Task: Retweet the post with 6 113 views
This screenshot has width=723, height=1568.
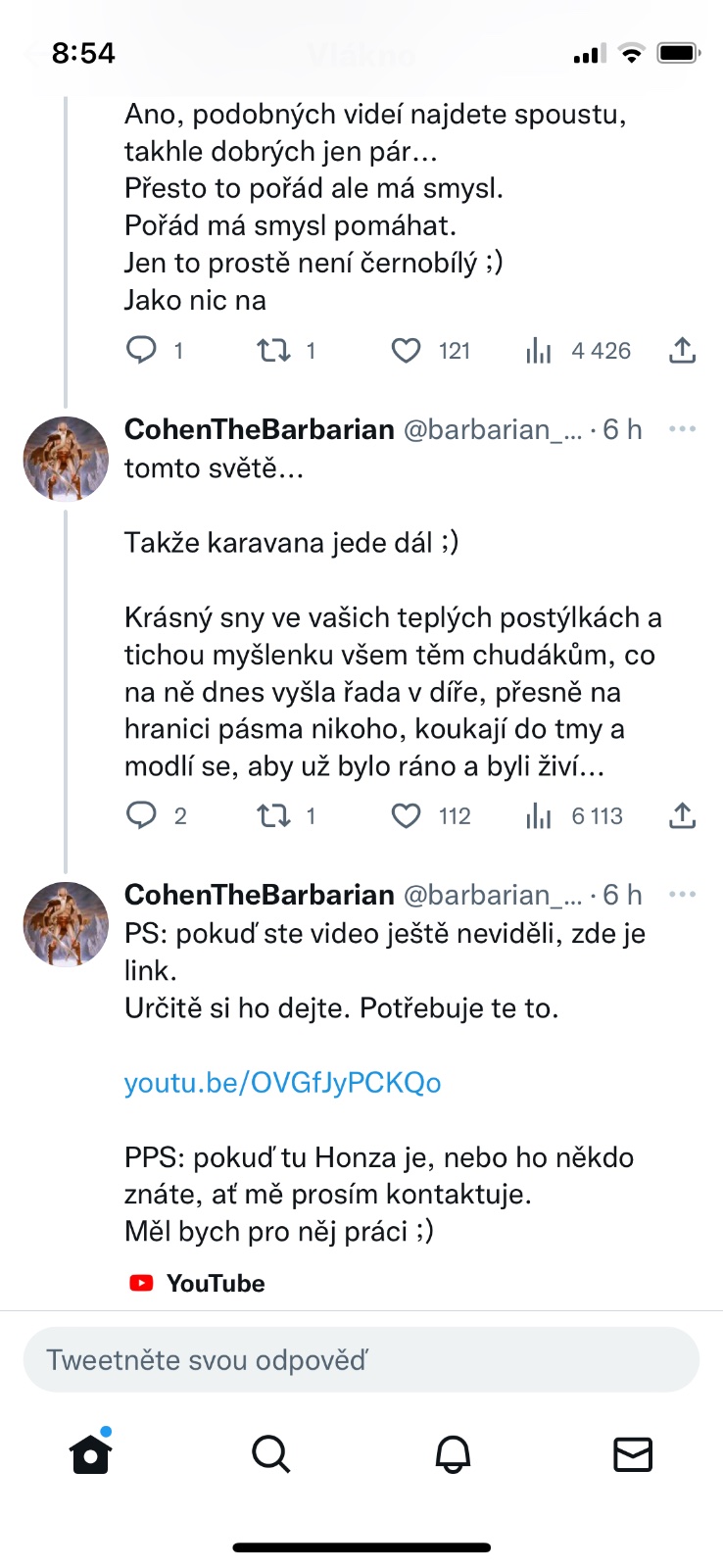Action: [x=273, y=816]
